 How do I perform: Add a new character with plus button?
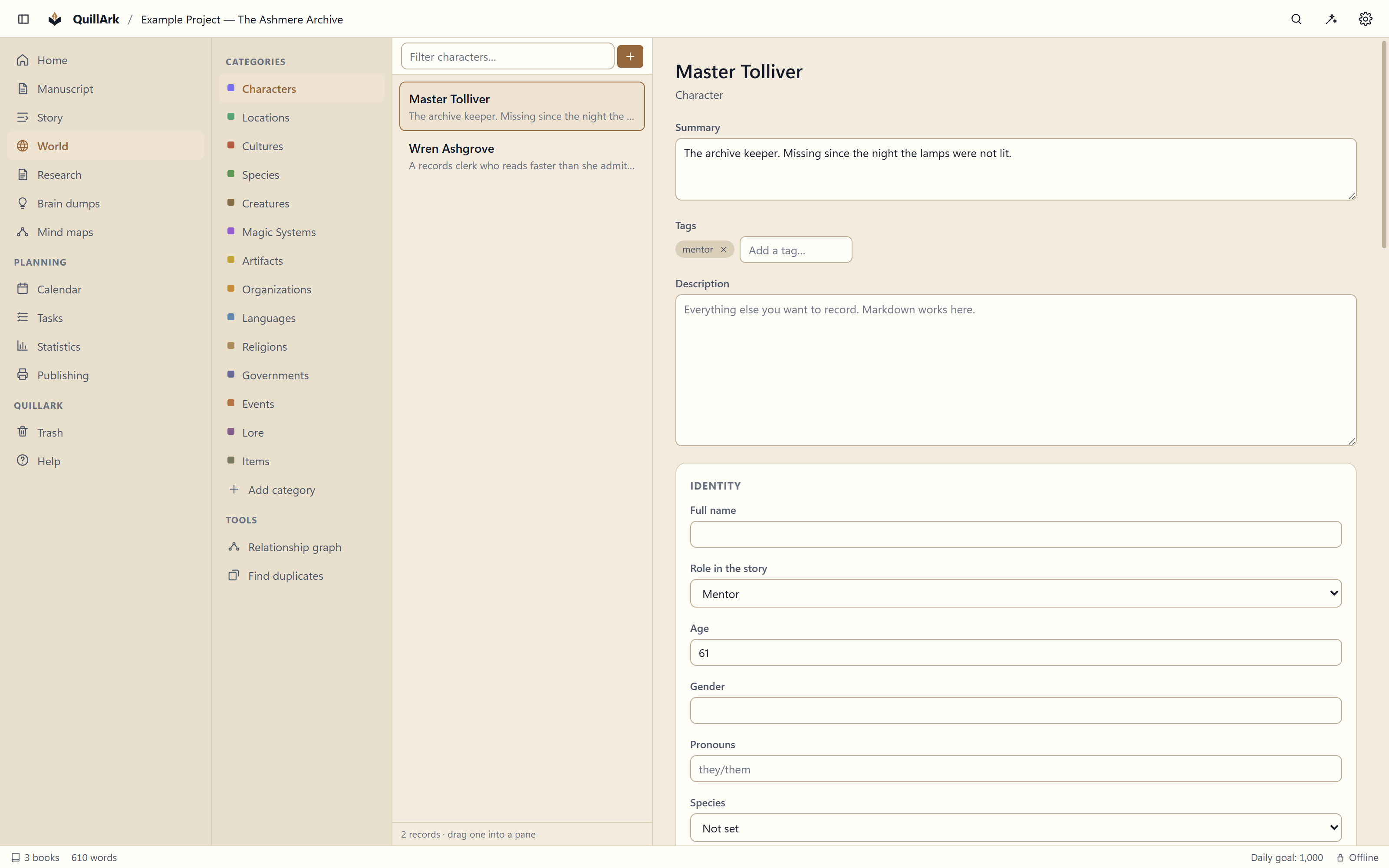click(630, 56)
